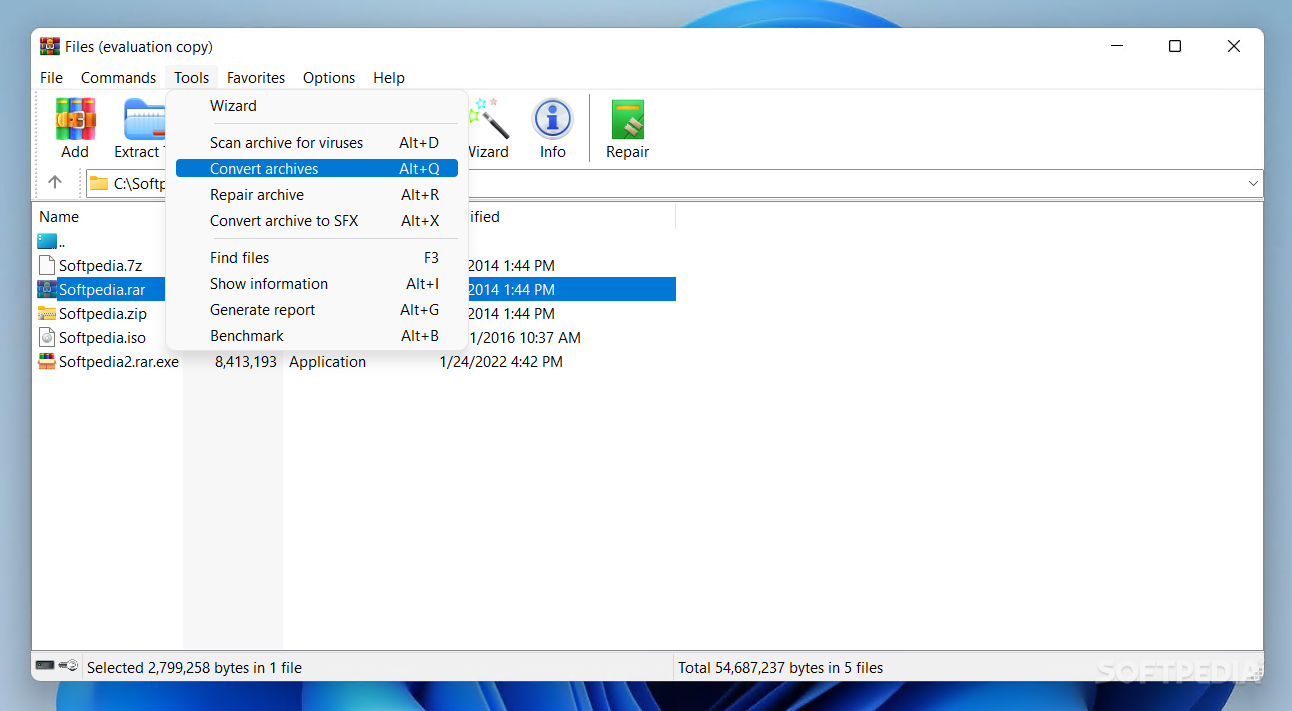
Task: Click the 'Total 54,687,237 bytes' status text
Action: click(x=781, y=667)
